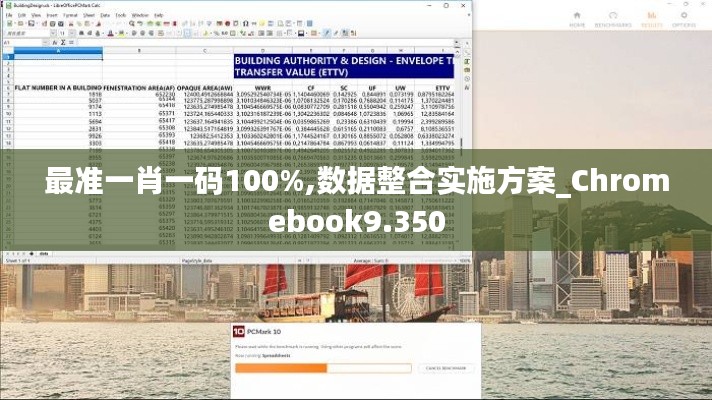Screen dimensions: 712x400
Task: Open the File menu in Calc
Action: coord(8,15)
